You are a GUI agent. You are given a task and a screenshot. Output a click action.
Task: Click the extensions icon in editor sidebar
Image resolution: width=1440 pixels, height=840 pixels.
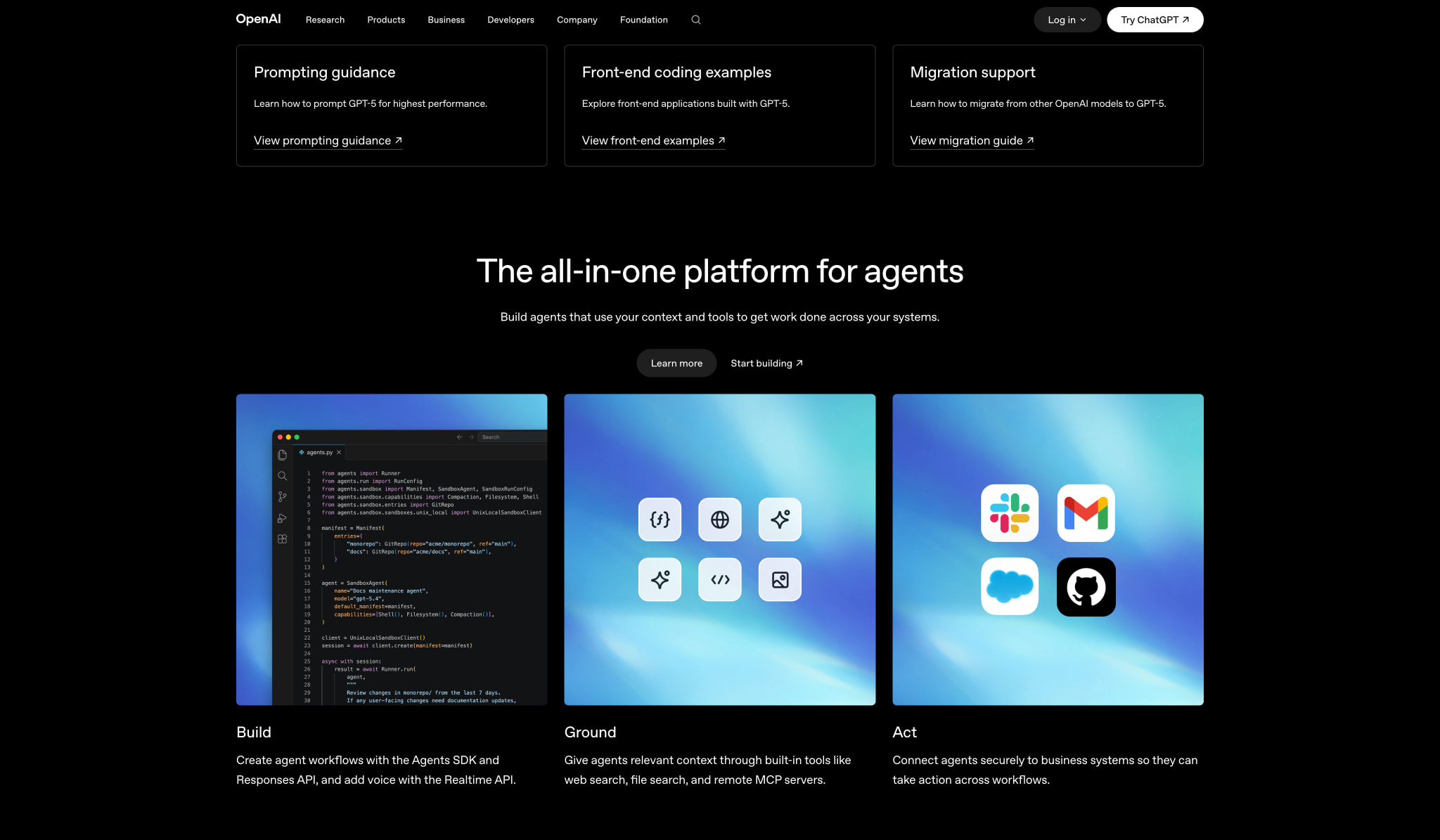tap(282, 539)
